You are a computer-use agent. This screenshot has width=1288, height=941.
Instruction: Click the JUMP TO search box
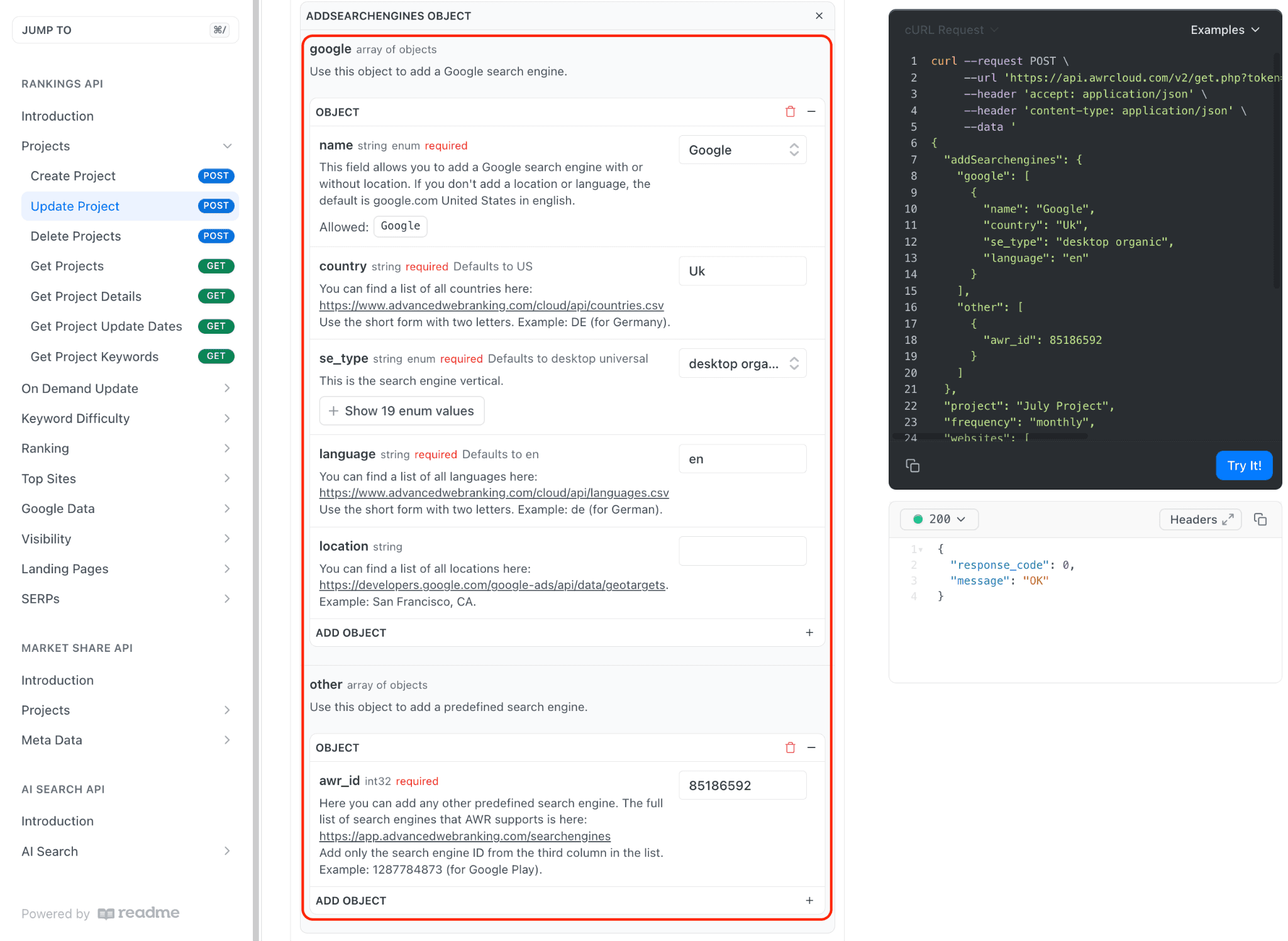(125, 30)
